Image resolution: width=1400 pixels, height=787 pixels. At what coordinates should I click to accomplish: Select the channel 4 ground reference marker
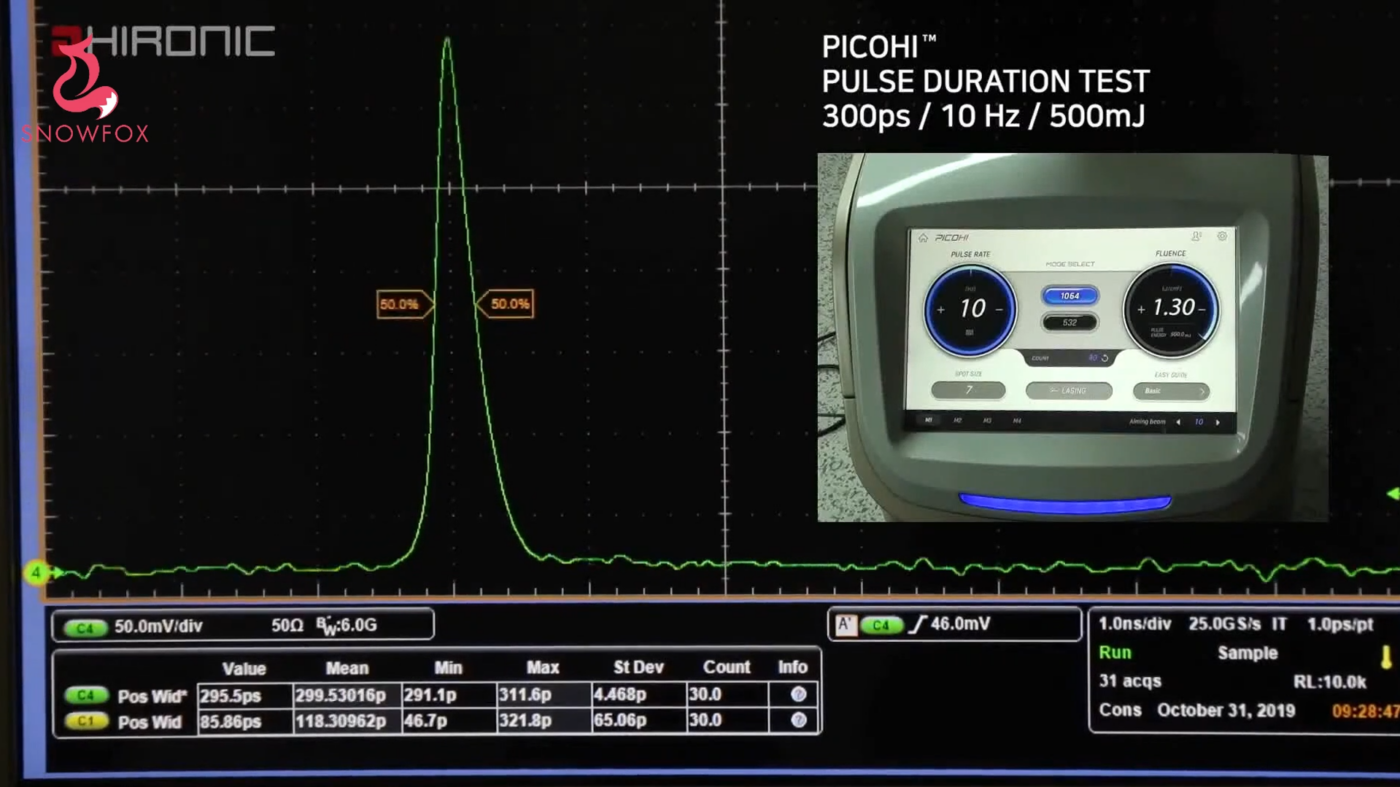pos(38,573)
